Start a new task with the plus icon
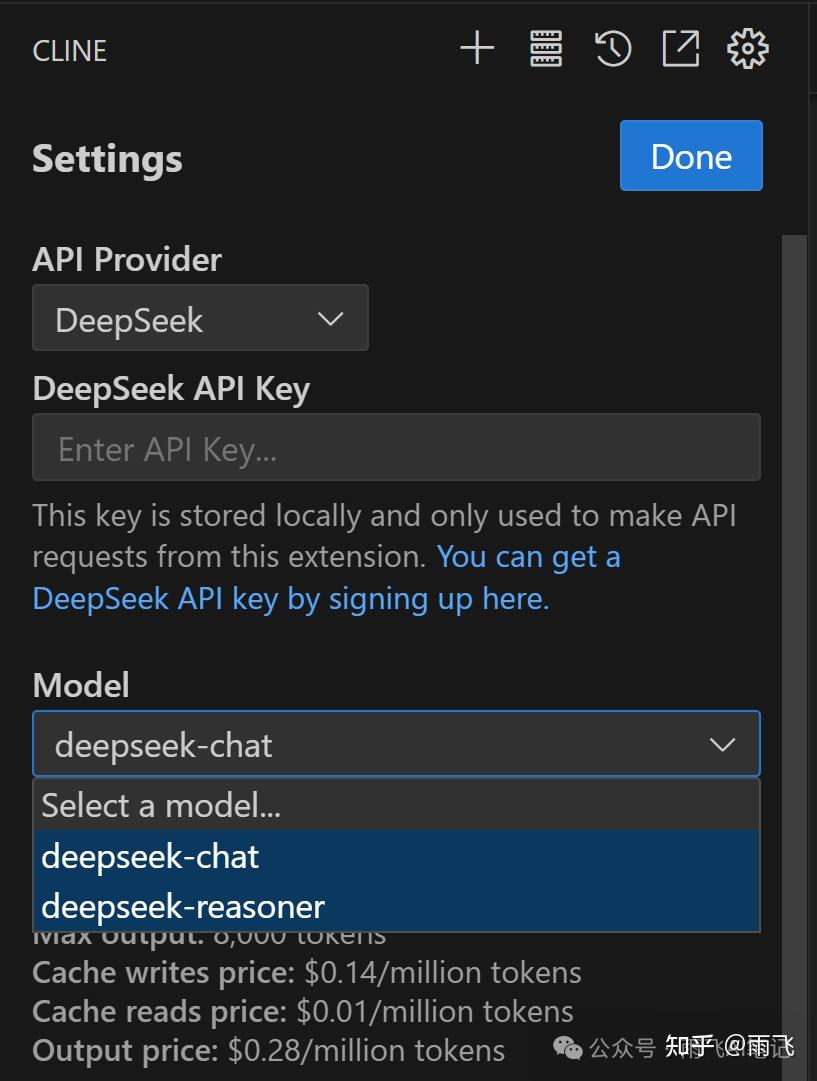Screen dimensions: 817x1081 click(477, 47)
